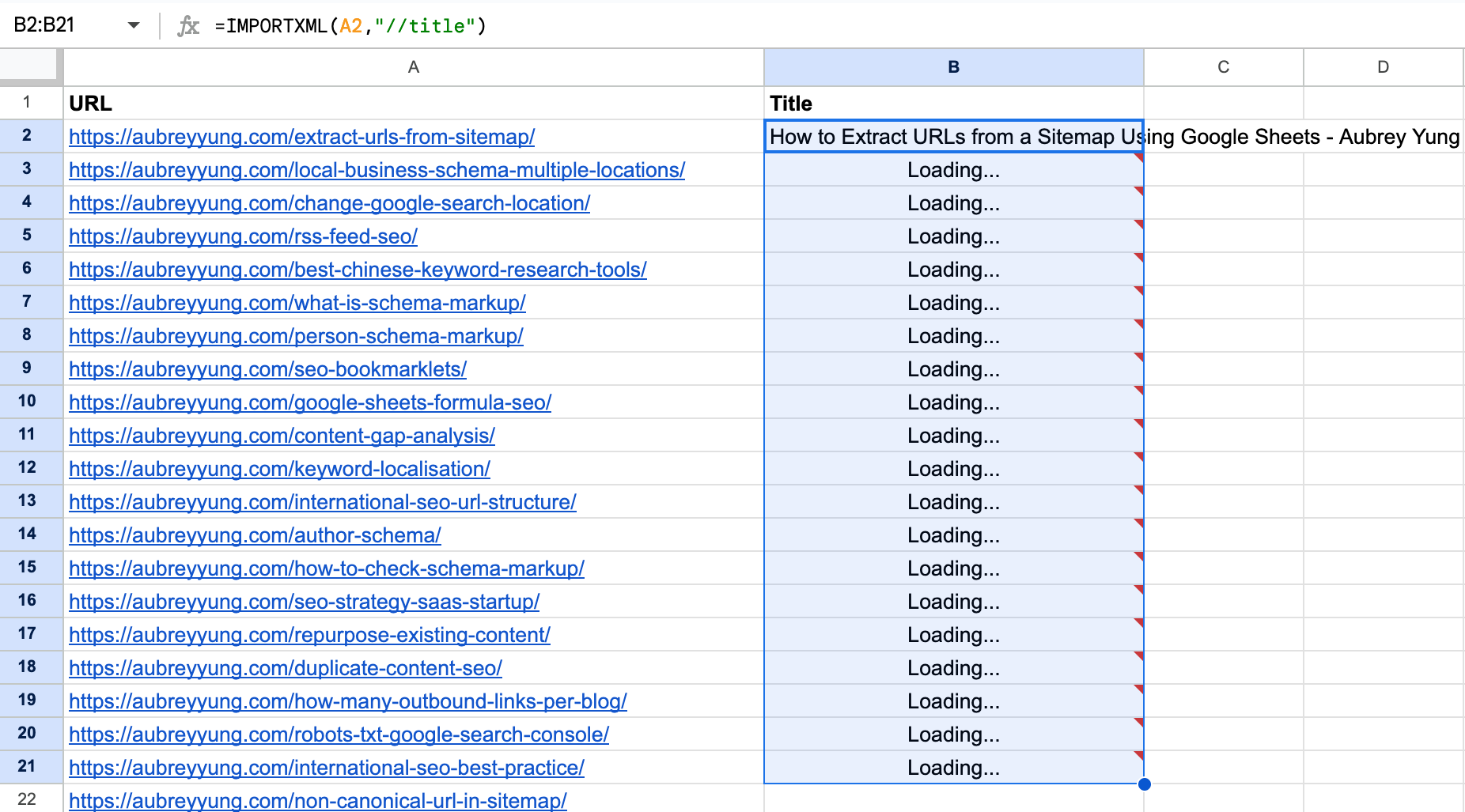Open the local-business-schema-multiple-locations link
The height and width of the screenshot is (812, 1465).
click(377, 170)
